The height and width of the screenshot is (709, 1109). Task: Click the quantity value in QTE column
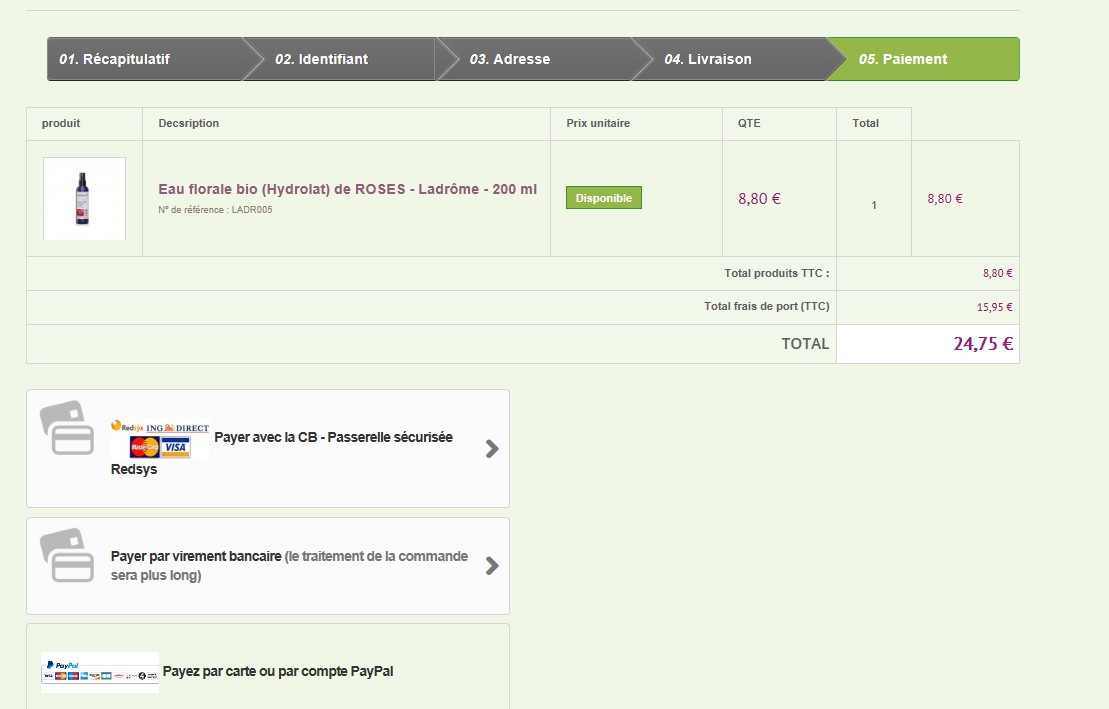coord(874,205)
